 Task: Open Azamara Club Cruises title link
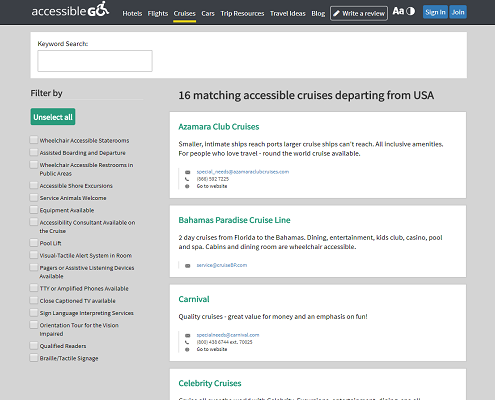coord(219,127)
